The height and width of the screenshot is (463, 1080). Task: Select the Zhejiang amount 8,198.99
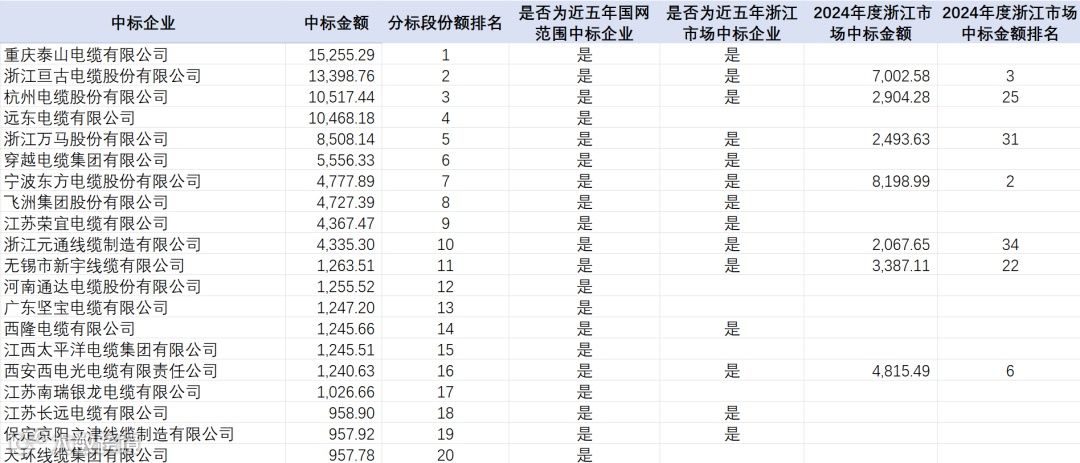pos(901,181)
